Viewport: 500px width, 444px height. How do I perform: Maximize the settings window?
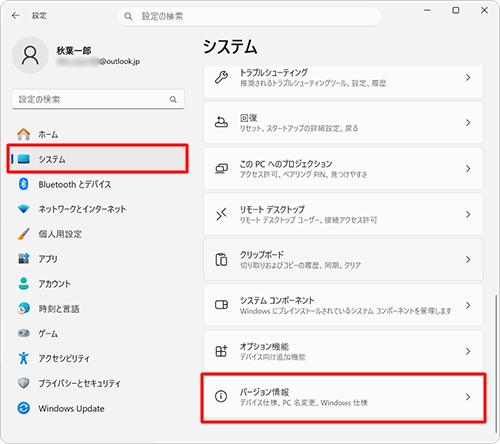(x=456, y=10)
